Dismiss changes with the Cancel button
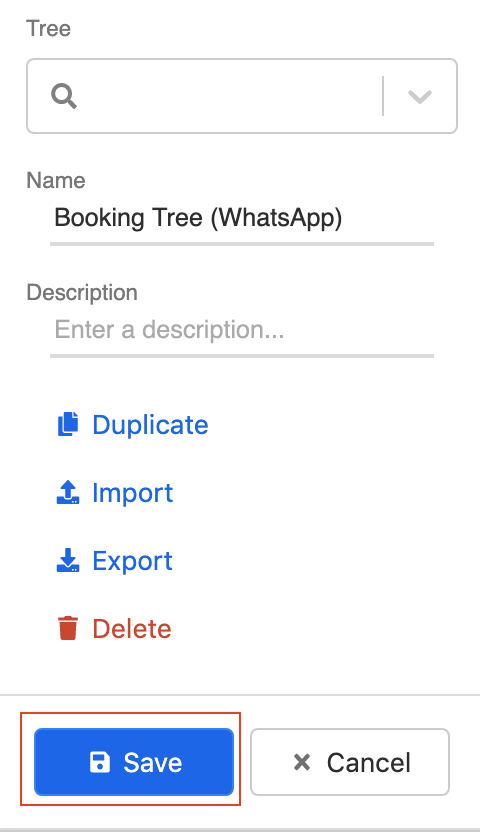Image resolution: width=480 pixels, height=832 pixels. pos(350,762)
